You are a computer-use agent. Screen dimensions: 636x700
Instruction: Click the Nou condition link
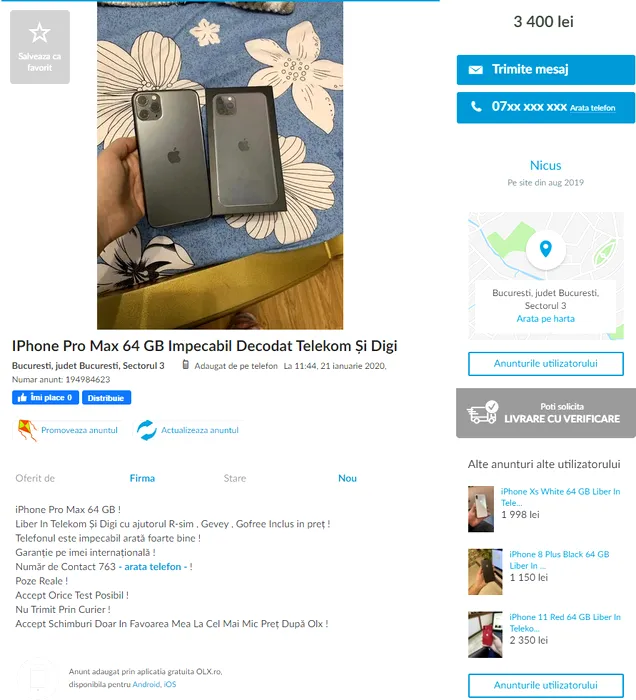pos(347,478)
